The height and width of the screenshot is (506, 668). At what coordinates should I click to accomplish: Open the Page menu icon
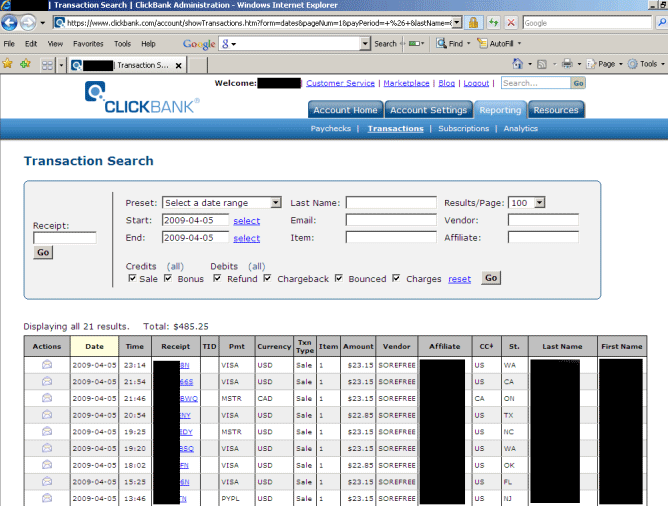tap(591, 64)
